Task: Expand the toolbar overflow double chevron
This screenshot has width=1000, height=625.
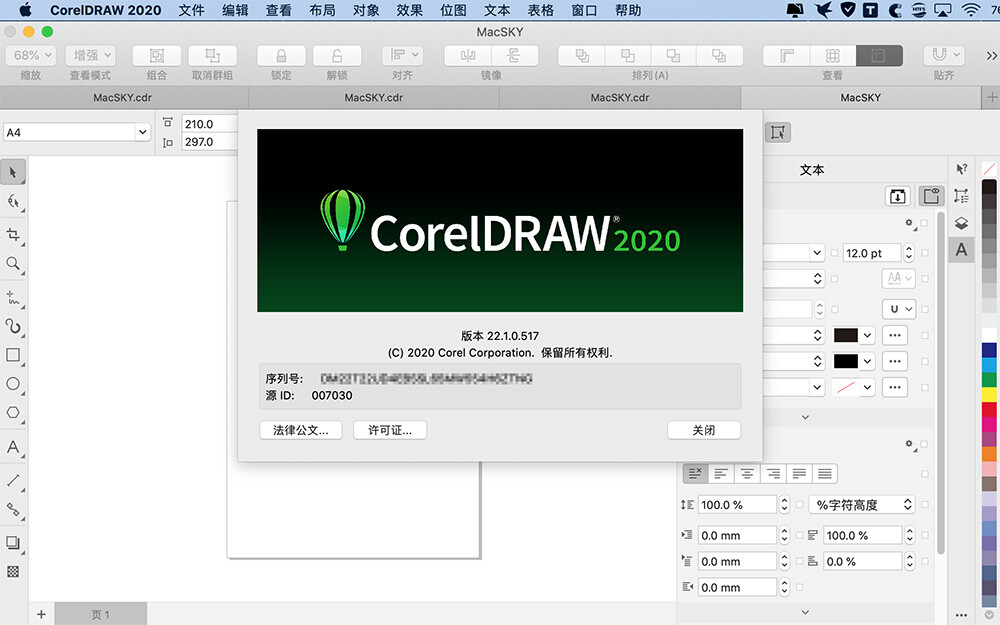Action: click(992, 56)
